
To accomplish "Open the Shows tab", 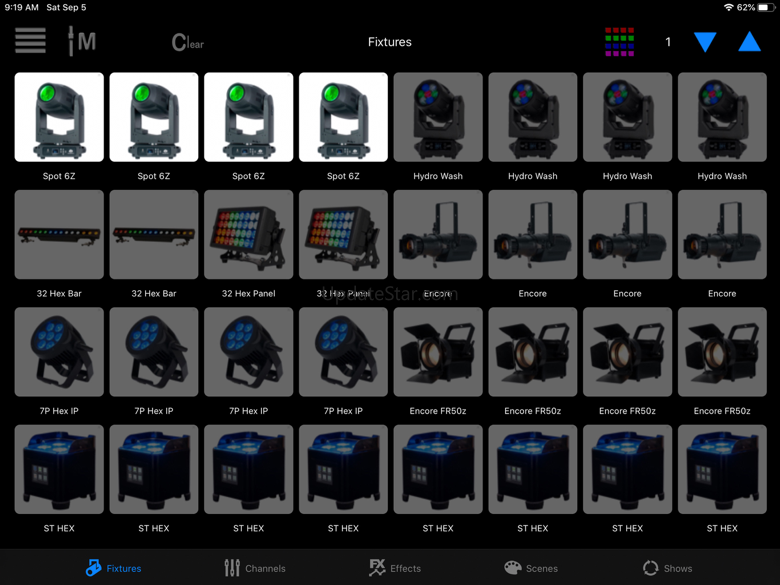I will click(667, 568).
